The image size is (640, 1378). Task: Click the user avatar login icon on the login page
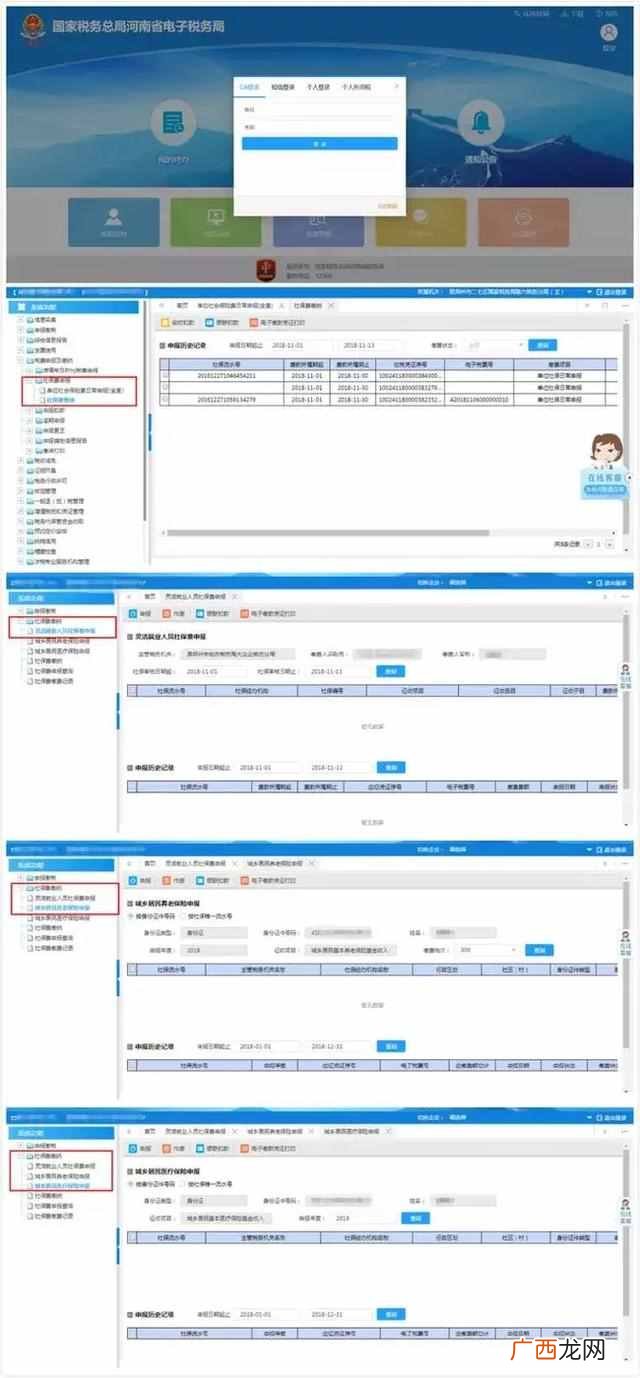pos(608,33)
